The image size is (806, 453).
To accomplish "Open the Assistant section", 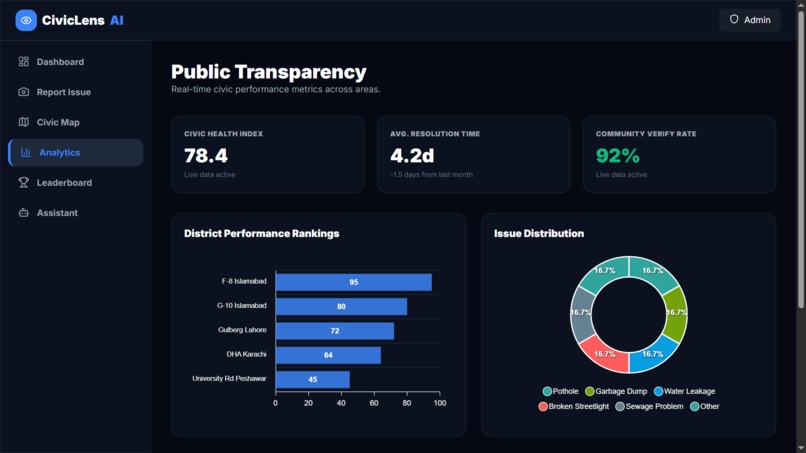I will [76, 213].
